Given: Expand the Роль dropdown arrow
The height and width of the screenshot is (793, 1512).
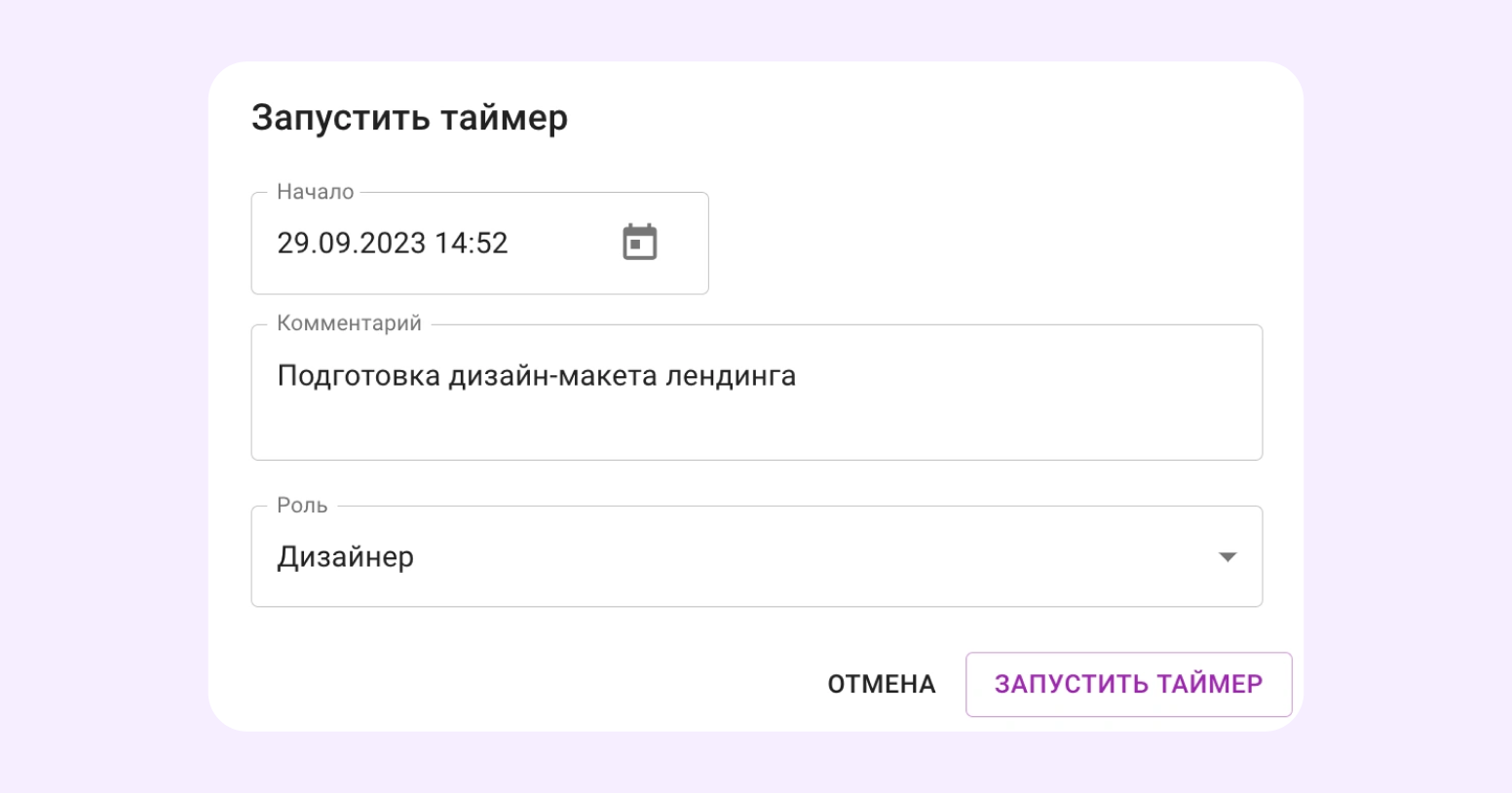Looking at the screenshot, I should tap(1228, 557).
